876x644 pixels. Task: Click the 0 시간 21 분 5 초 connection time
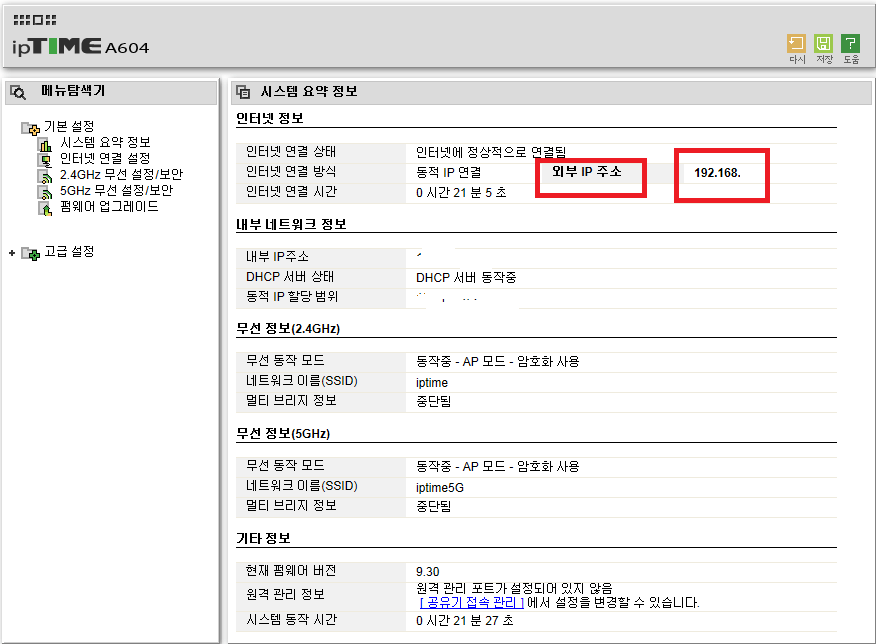461,193
